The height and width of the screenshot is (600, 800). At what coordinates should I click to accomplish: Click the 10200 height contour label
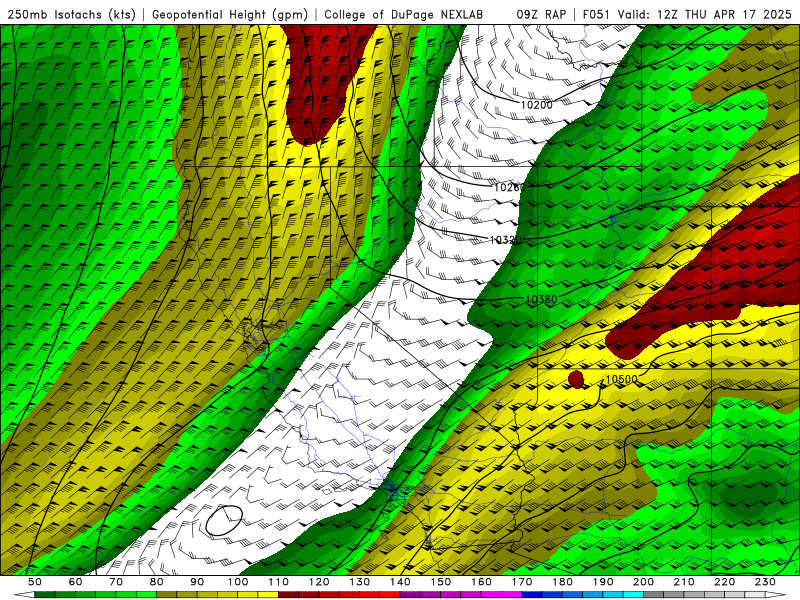536,105
